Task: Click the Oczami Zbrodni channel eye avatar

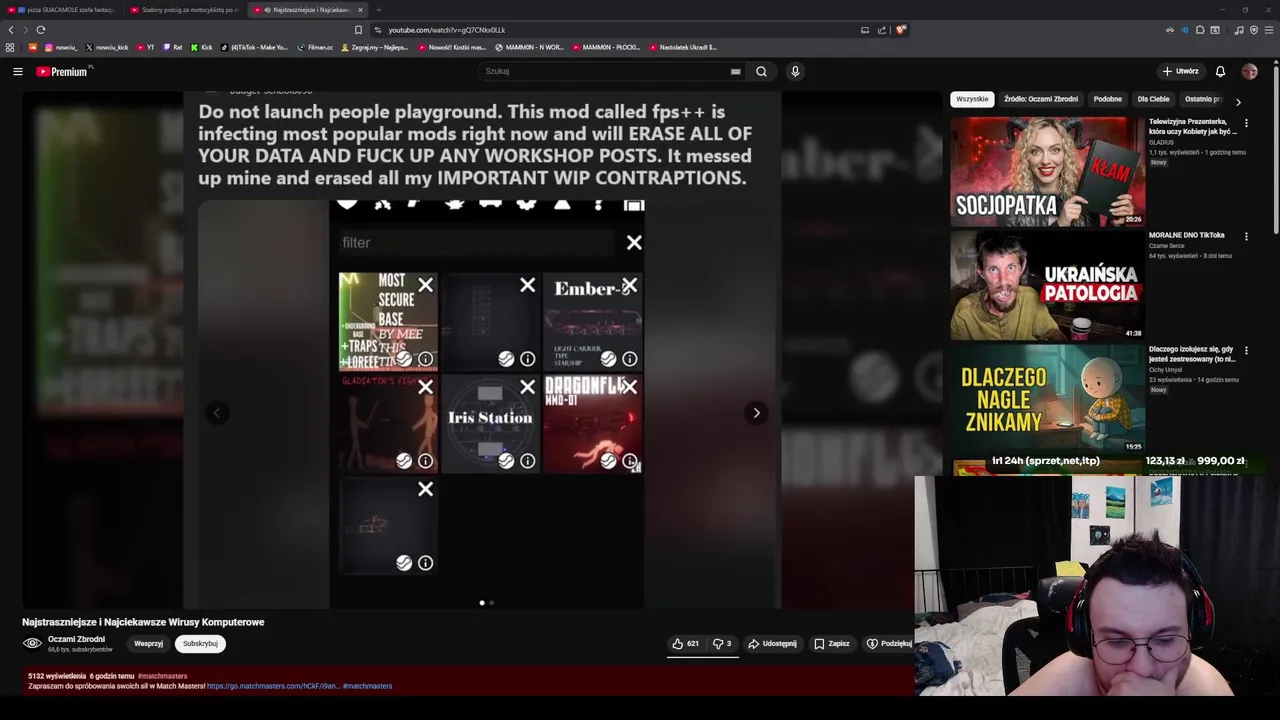Action: (32, 644)
